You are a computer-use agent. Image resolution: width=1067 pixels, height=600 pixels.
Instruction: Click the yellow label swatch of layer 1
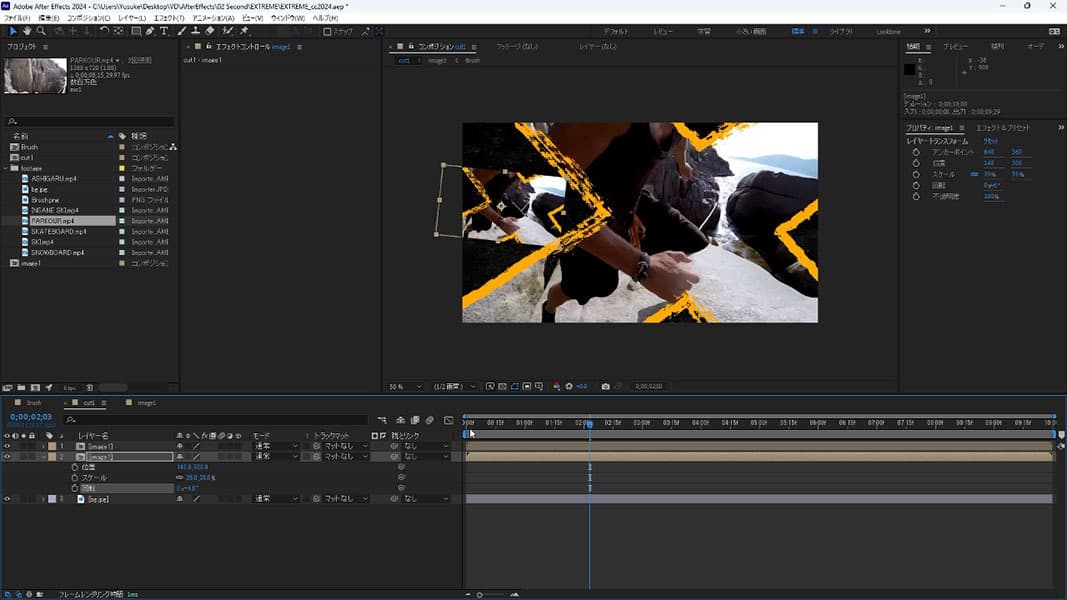(52, 446)
